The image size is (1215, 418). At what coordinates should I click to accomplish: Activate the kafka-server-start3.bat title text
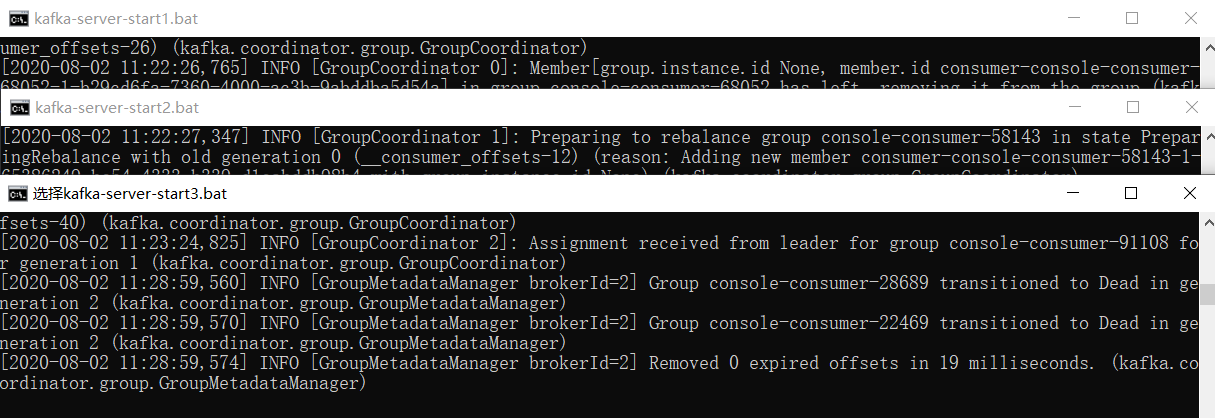click(130, 193)
